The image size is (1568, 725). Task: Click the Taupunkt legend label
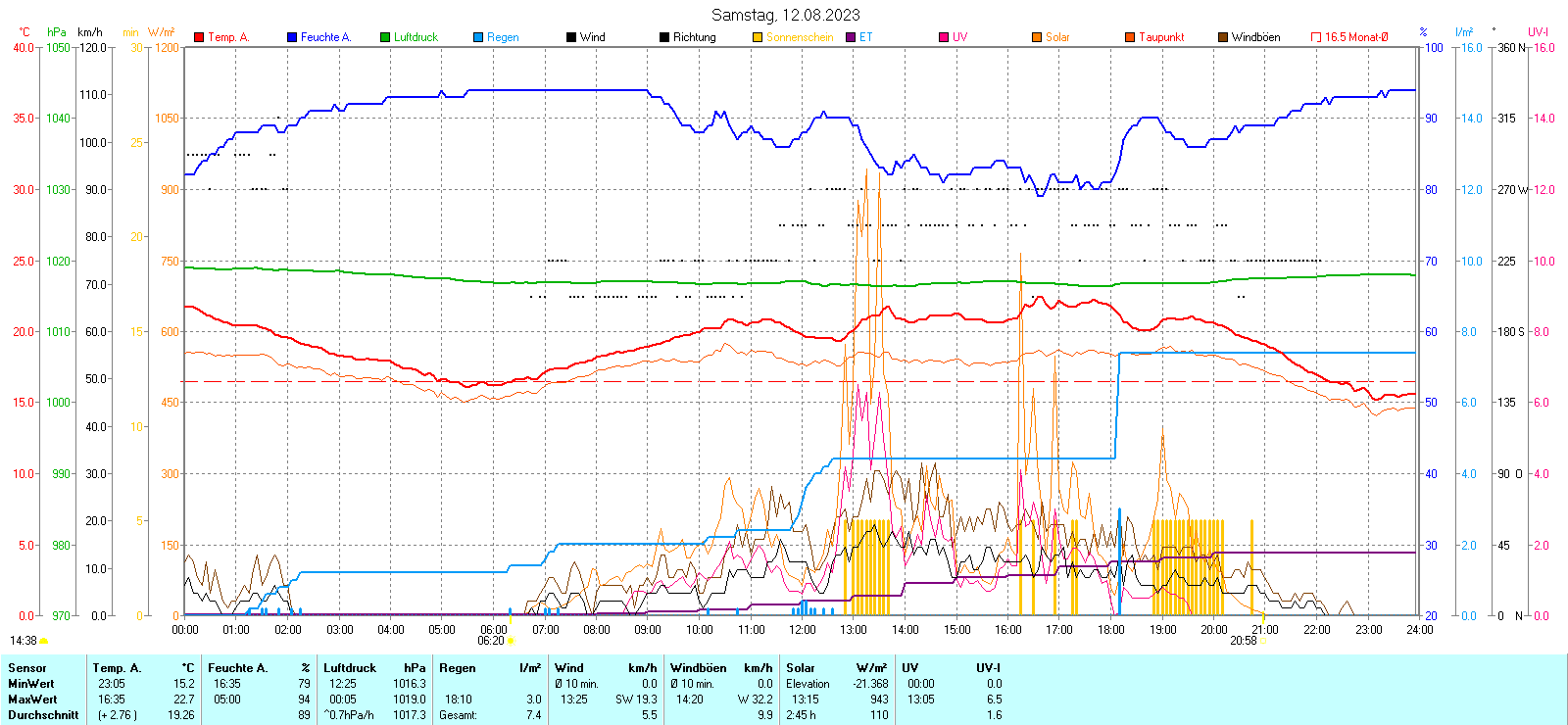pos(1161,37)
